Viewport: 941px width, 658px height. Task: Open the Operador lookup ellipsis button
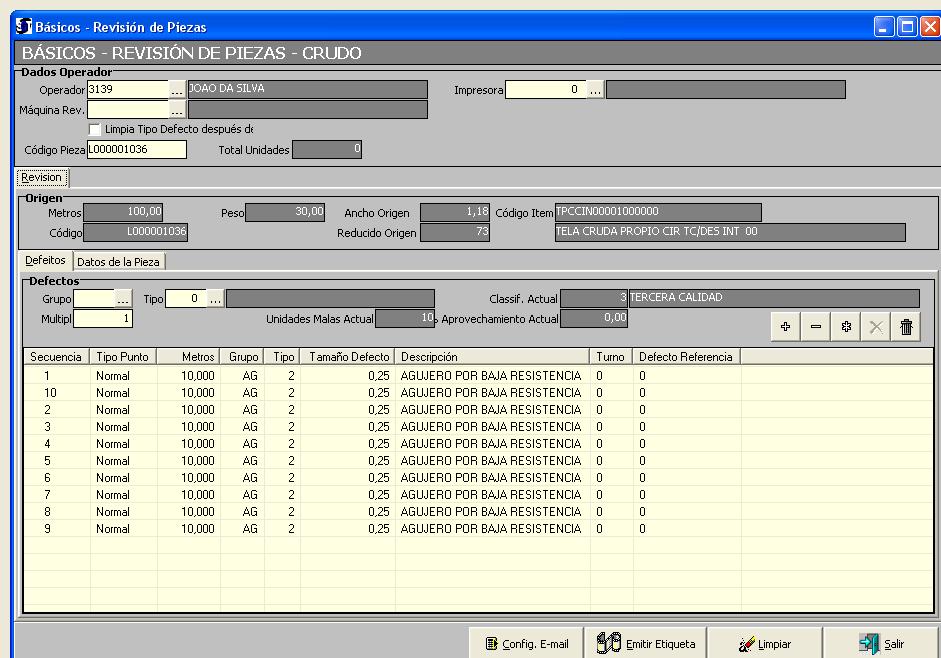click(177, 90)
